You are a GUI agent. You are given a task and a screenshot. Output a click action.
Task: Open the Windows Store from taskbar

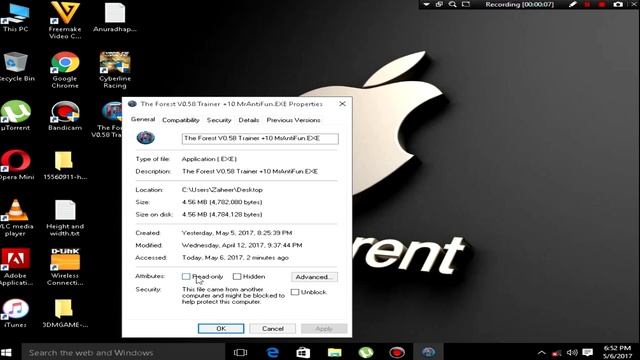(x=303, y=352)
